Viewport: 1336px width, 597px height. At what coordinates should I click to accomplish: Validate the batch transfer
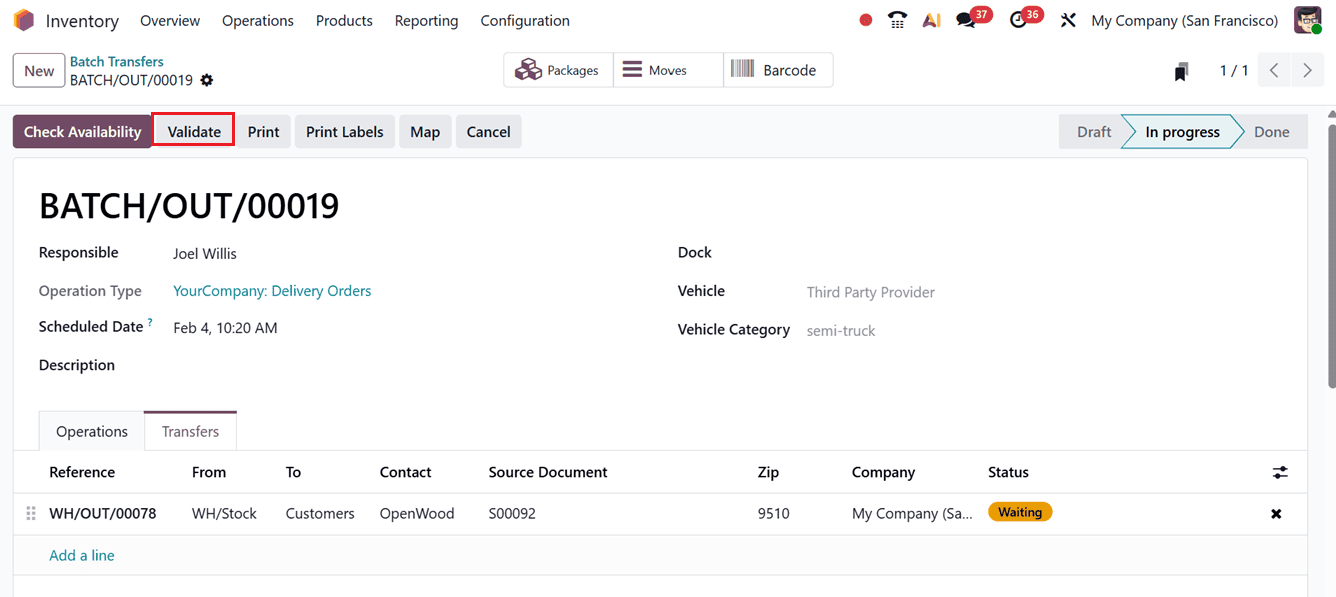pos(193,131)
